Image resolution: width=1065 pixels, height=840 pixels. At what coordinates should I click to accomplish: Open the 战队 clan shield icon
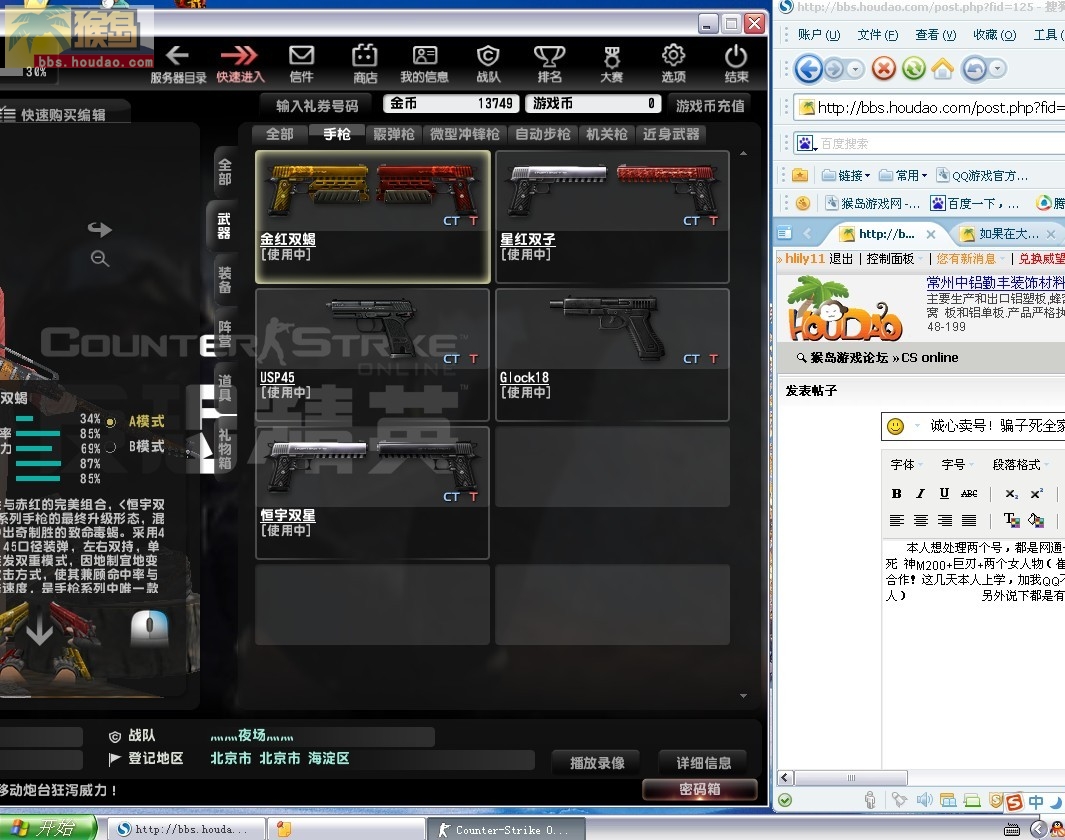[488, 64]
